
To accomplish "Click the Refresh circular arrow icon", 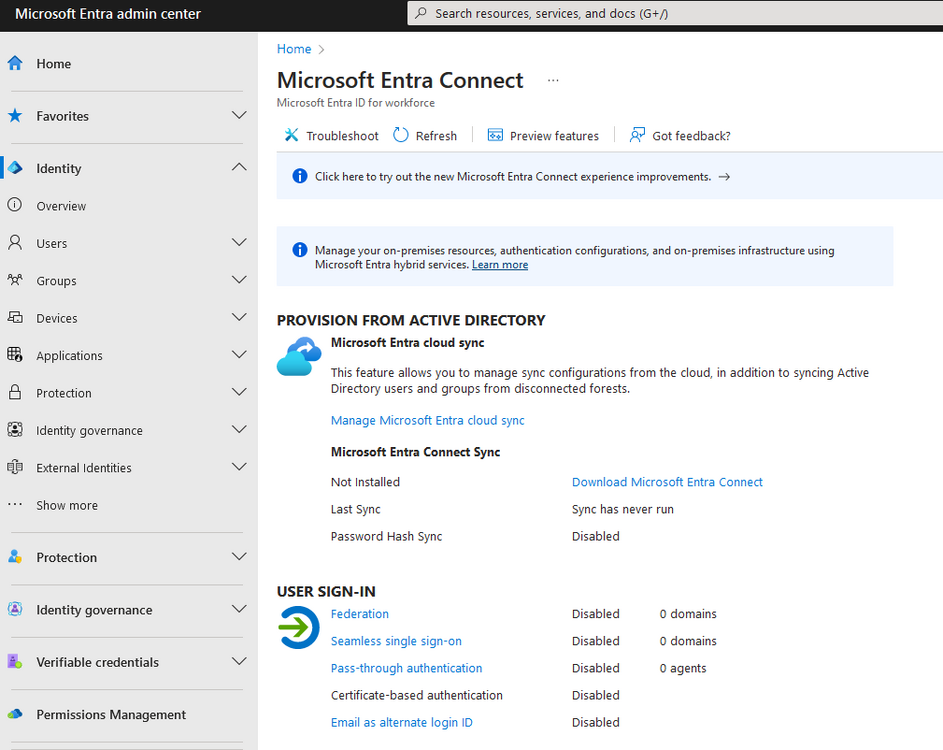I will (x=401, y=135).
